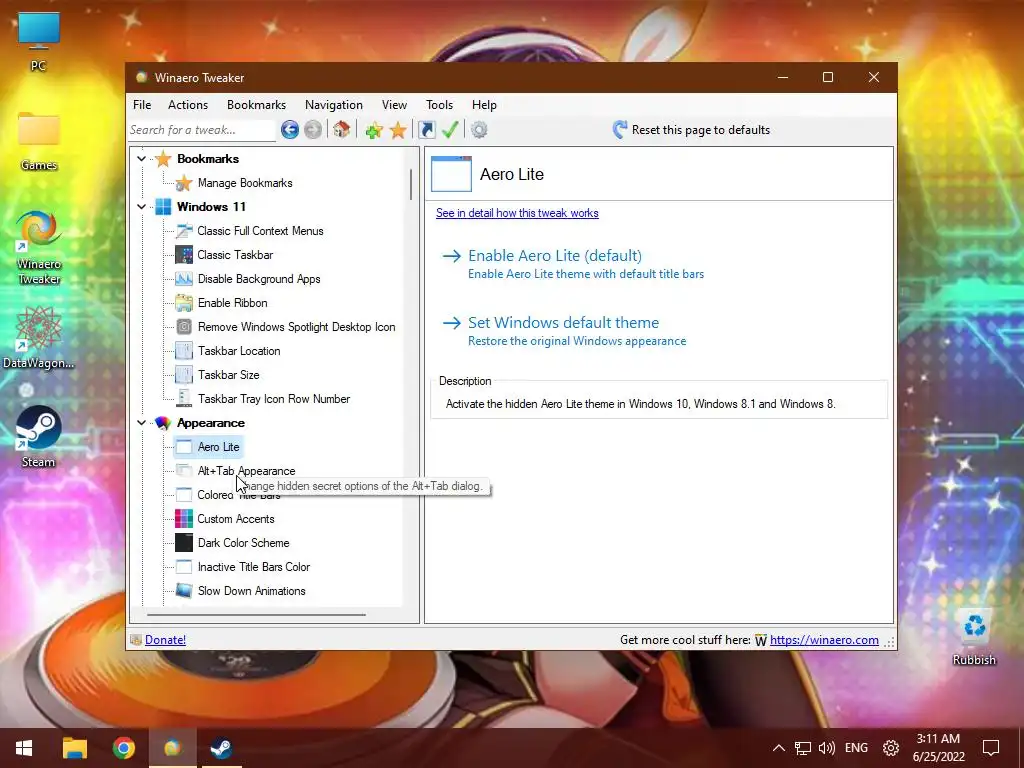Click the Taskbar Tray Icon Row Number icon

[x=184, y=399]
